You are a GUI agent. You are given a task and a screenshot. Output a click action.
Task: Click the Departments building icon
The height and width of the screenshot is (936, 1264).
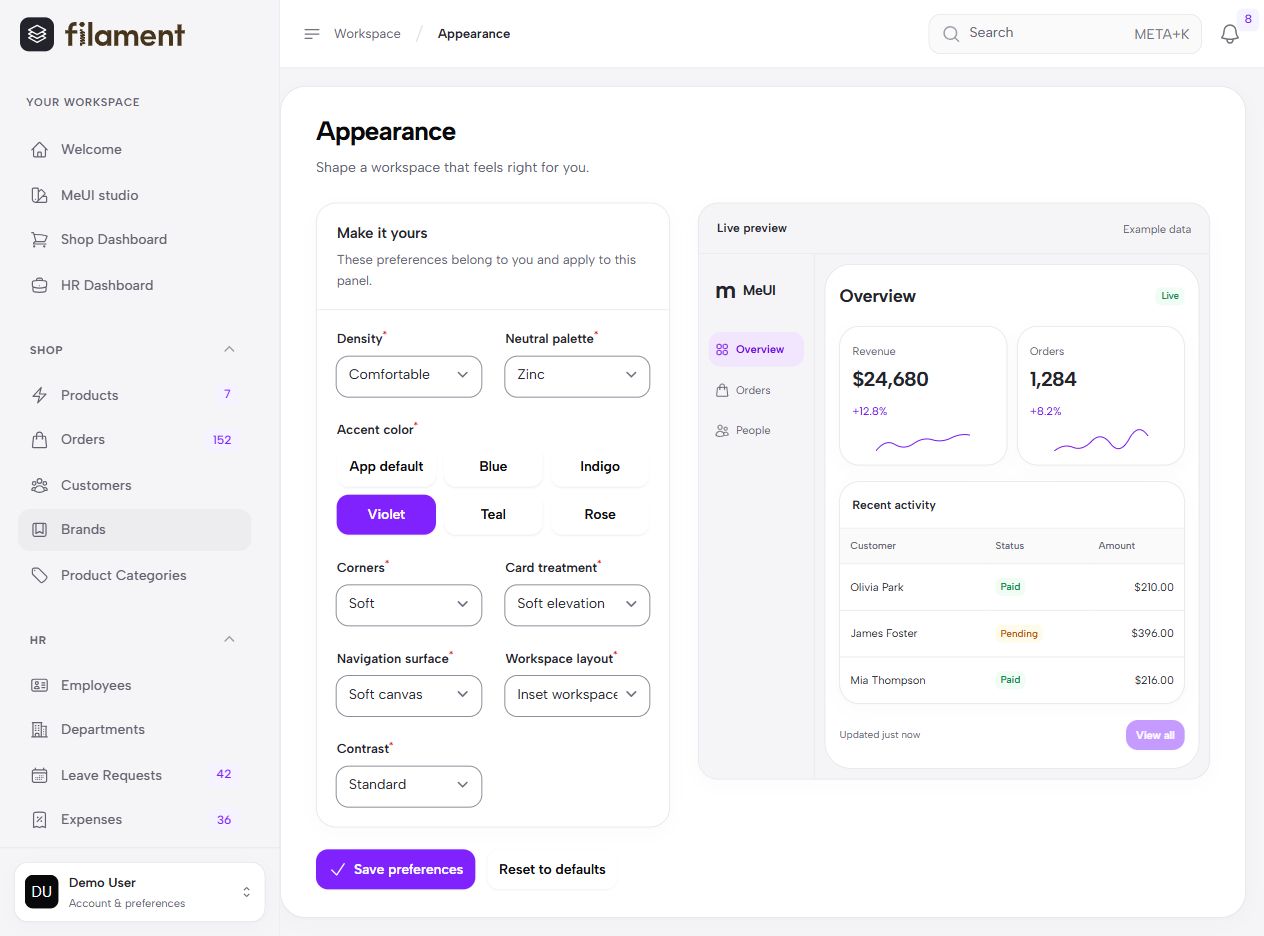40,730
